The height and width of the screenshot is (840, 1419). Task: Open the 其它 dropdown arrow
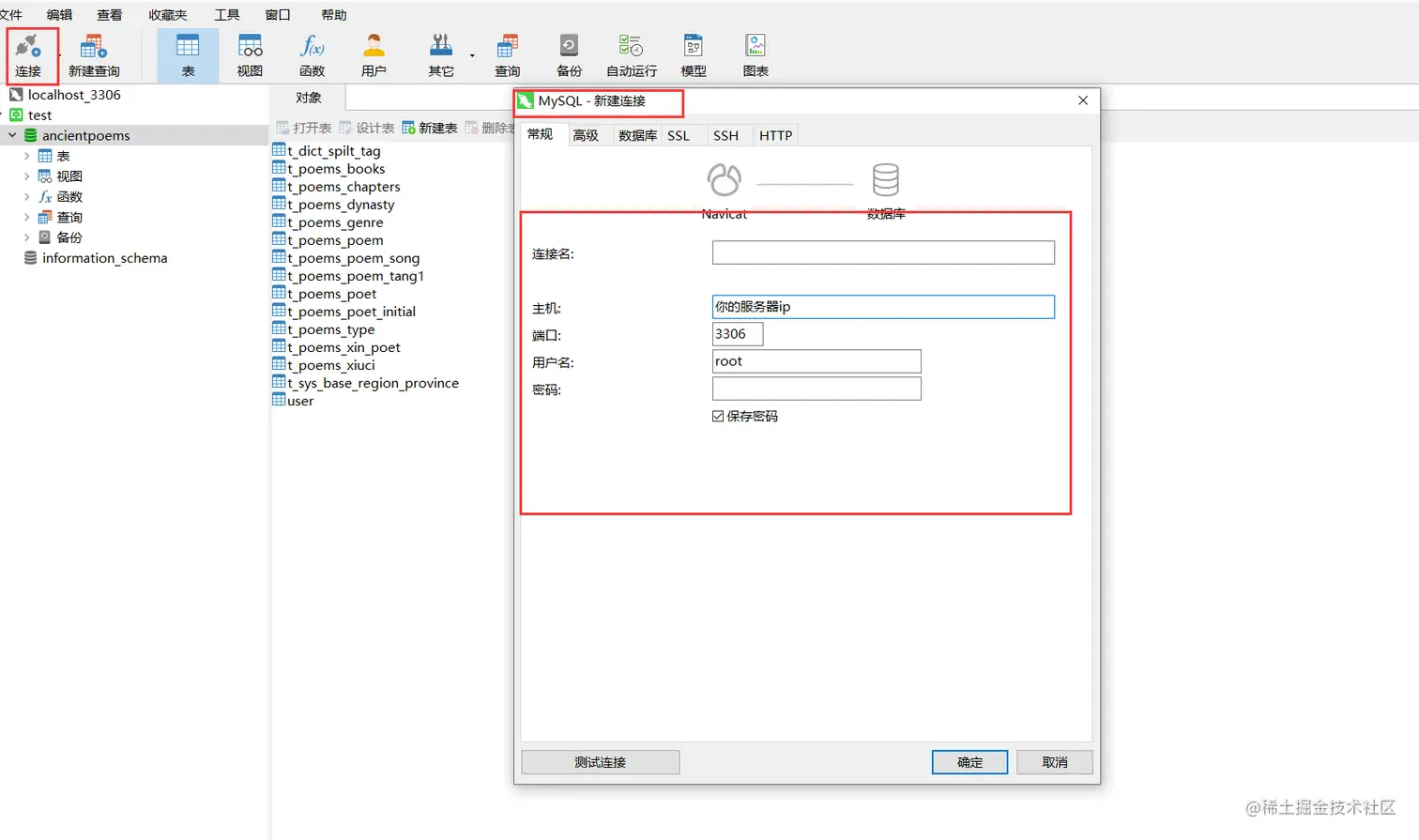tap(472, 55)
